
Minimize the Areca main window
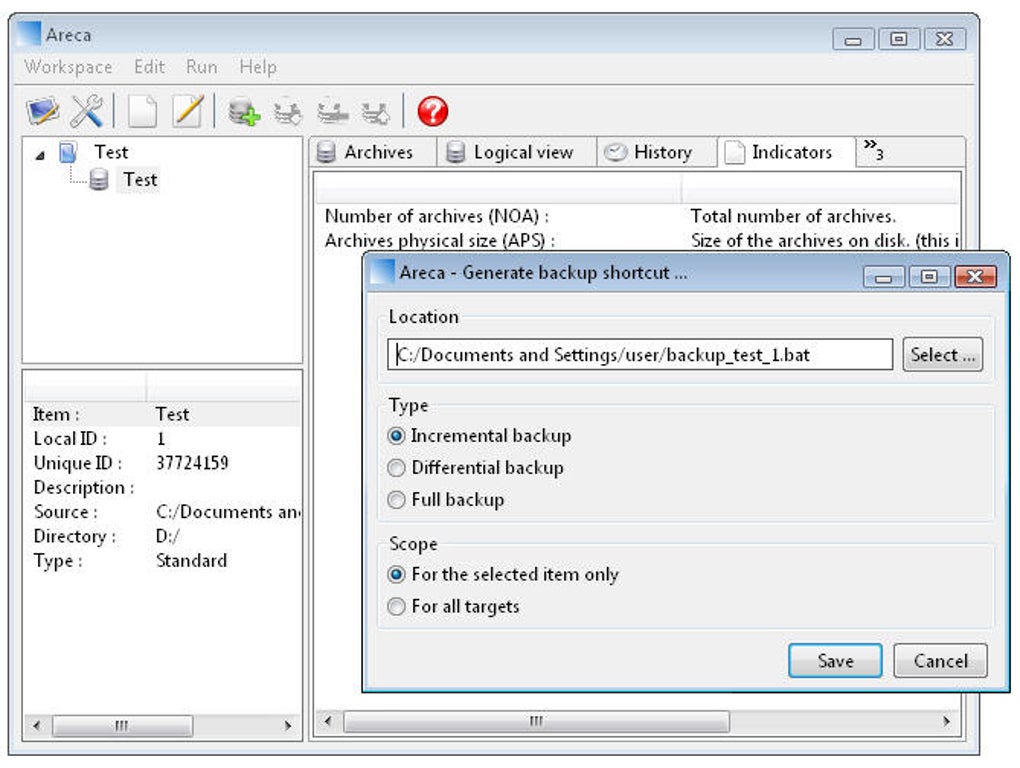(853, 40)
